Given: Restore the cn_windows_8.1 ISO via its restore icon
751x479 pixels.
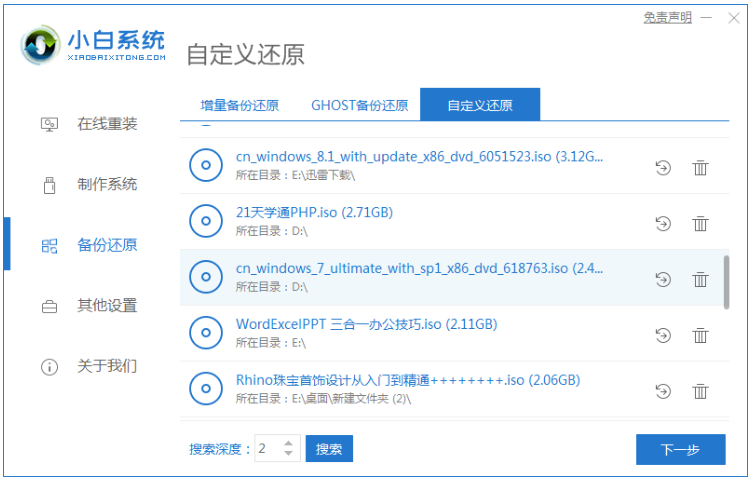Looking at the screenshot, I should pyautogui.click(x=663, y=168).
